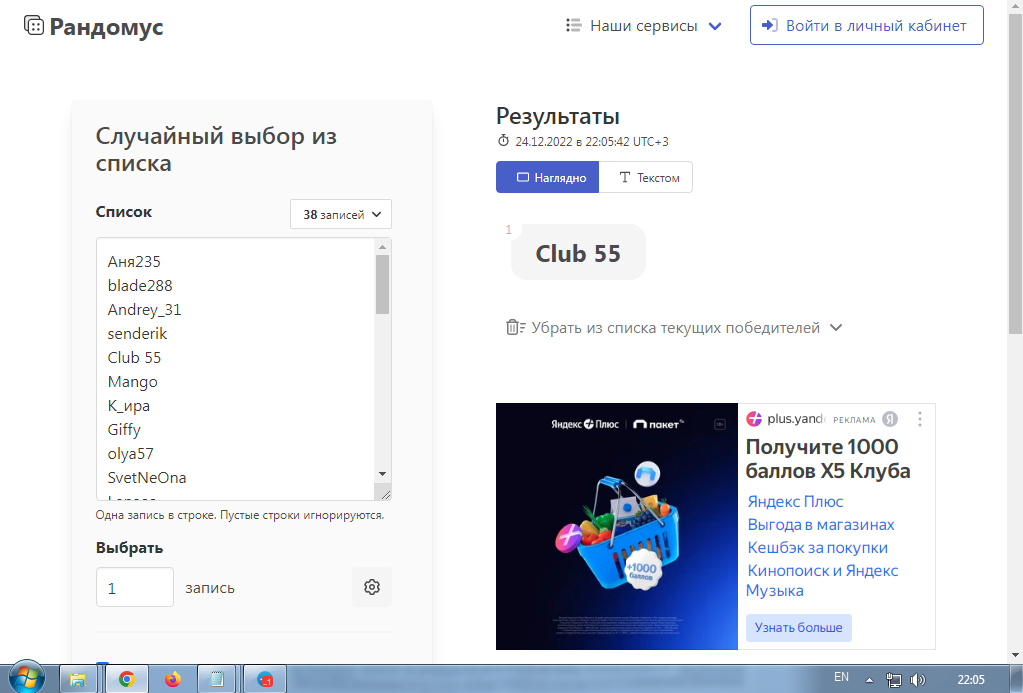Screen dimensions: 1023x693
Task: Click the Club 55 entry in the list
Action: tap(134, 358)
